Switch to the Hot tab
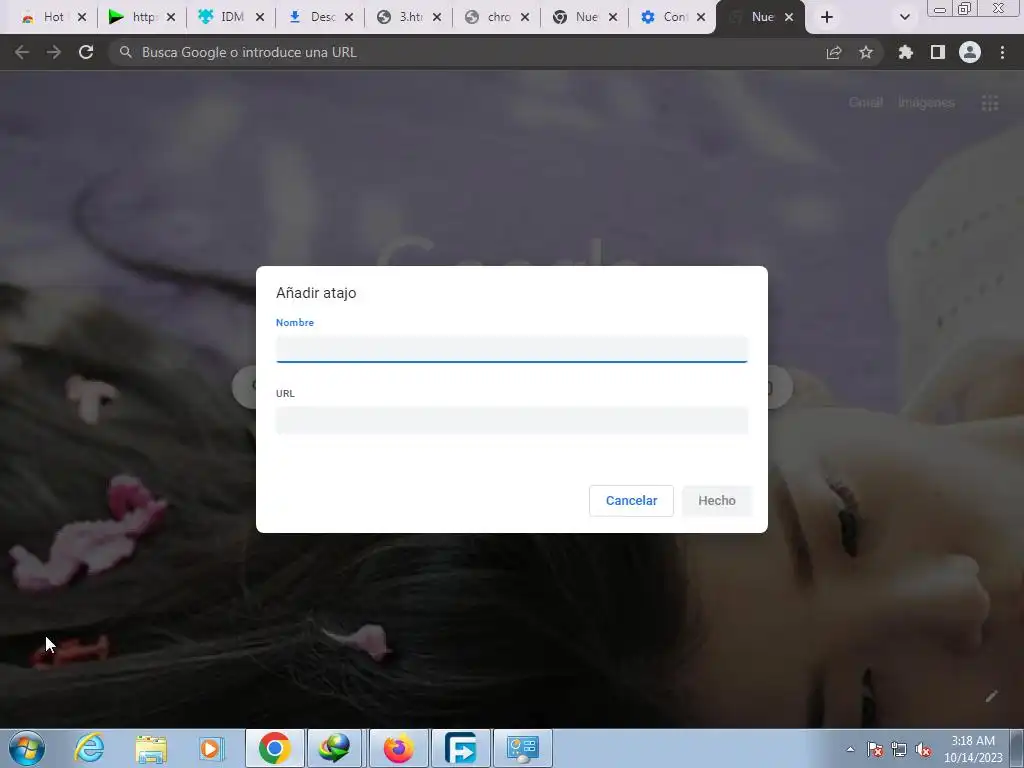The image size is (1024, 768). (54, 17)
